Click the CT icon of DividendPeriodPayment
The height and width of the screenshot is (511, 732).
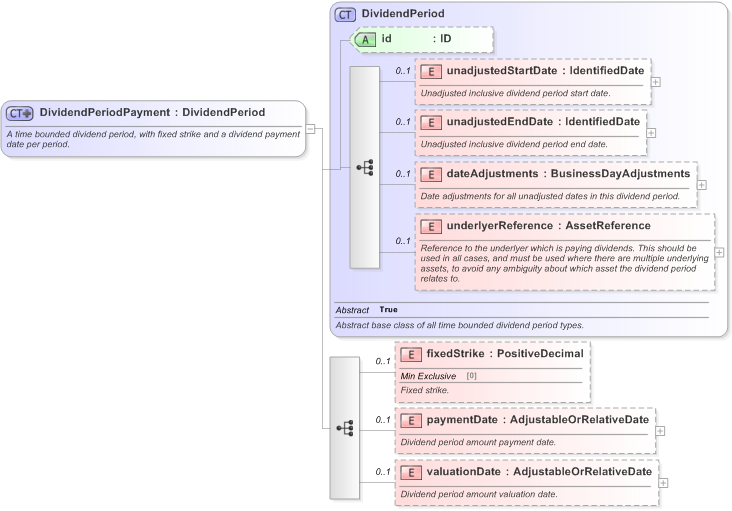[20, 113]
